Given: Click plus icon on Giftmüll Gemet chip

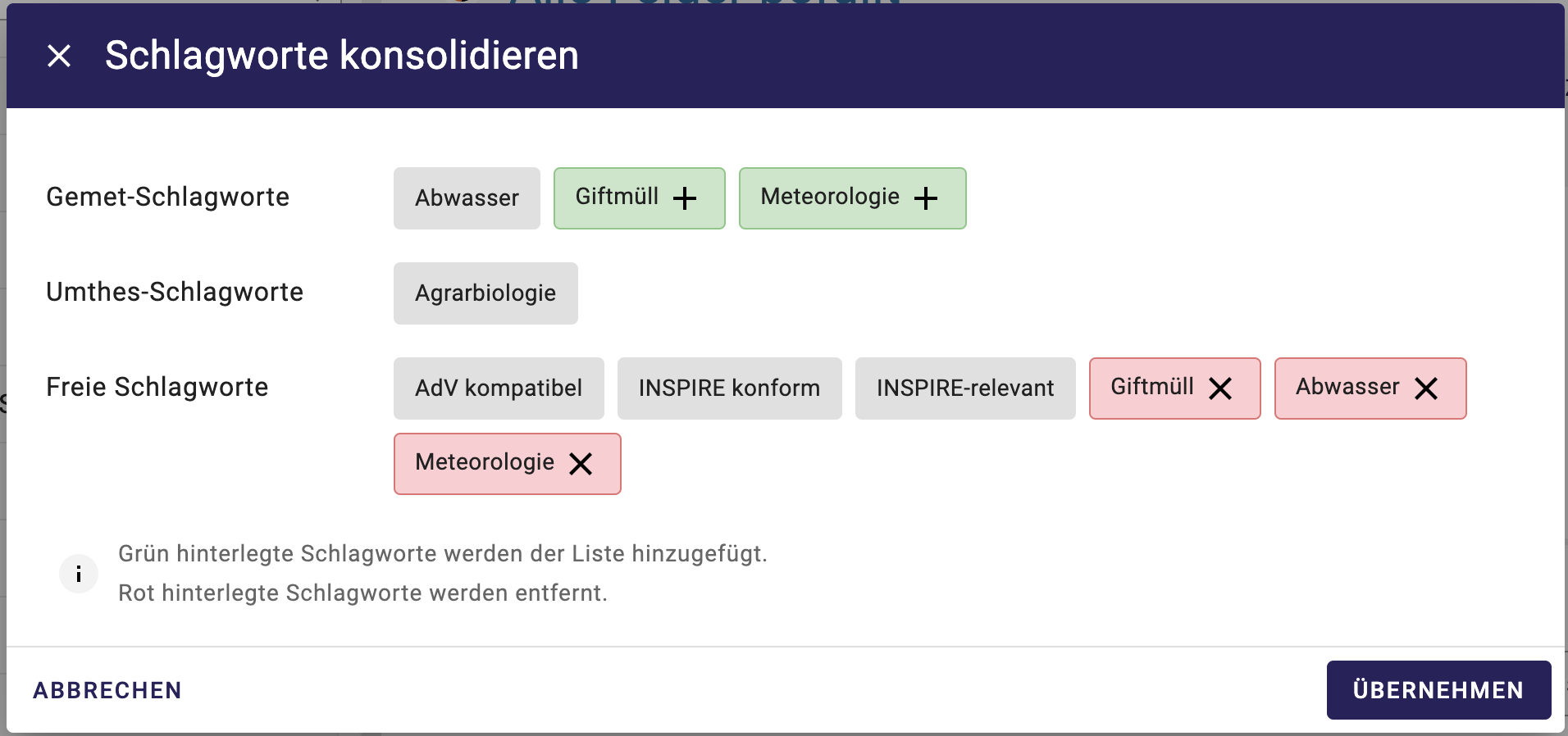Looking at the screenshot, I should point(684,198).
